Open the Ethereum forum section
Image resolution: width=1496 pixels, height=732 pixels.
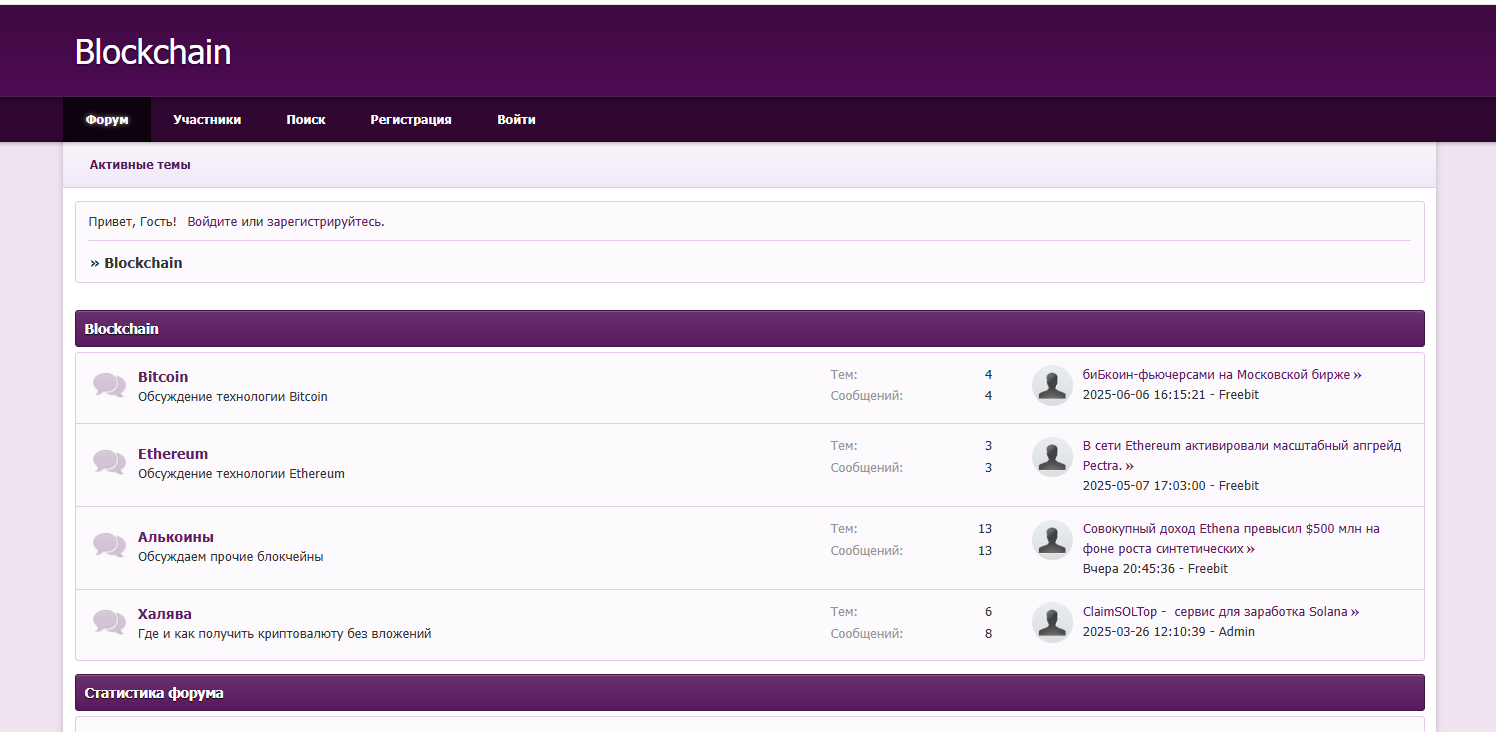[173, 454]
